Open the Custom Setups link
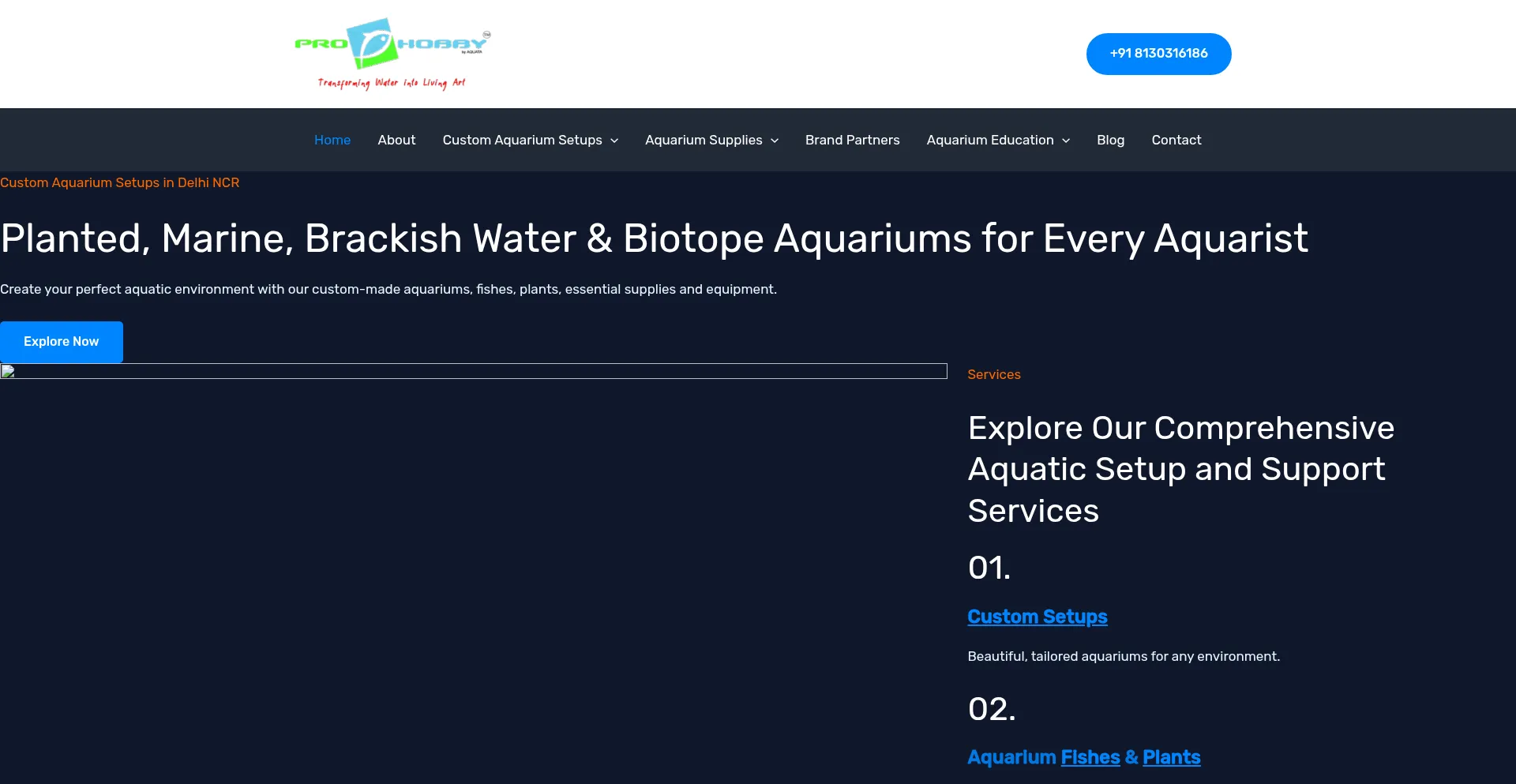This screenshot has width=1516, height=784. (1038, 617)
